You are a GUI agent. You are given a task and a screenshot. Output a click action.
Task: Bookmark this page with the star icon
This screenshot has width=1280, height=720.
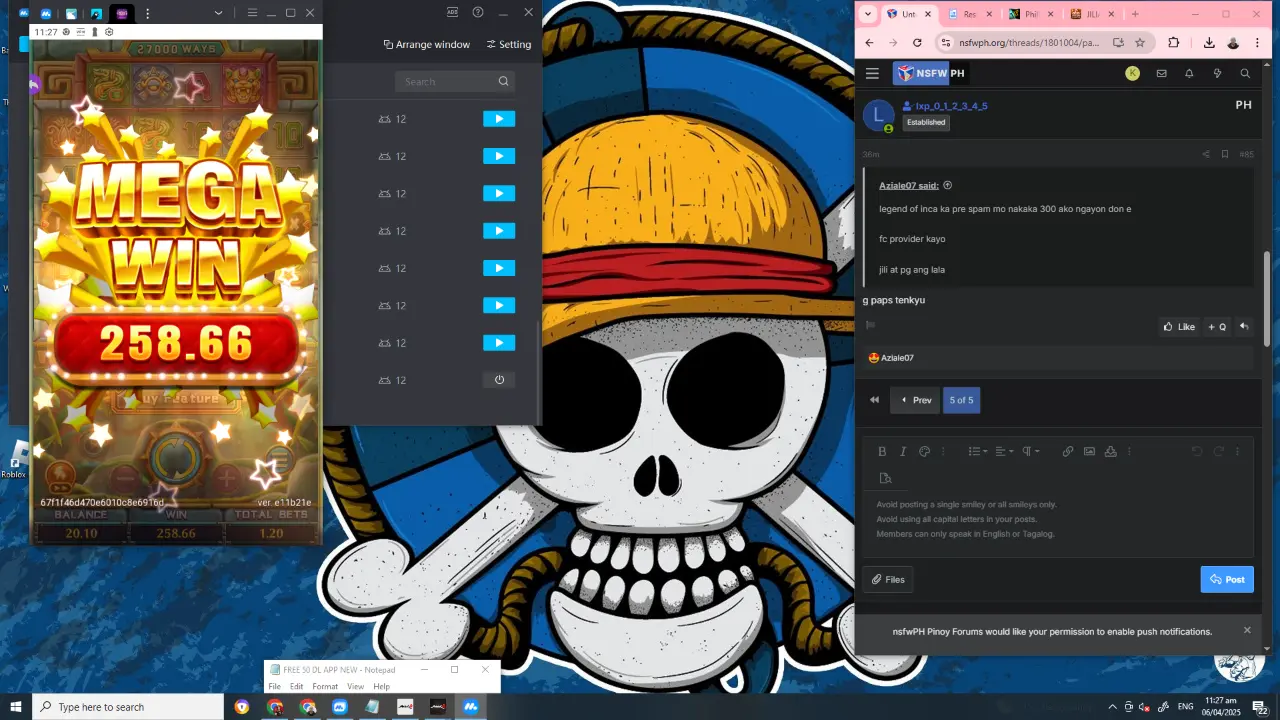click(1139, 43)
